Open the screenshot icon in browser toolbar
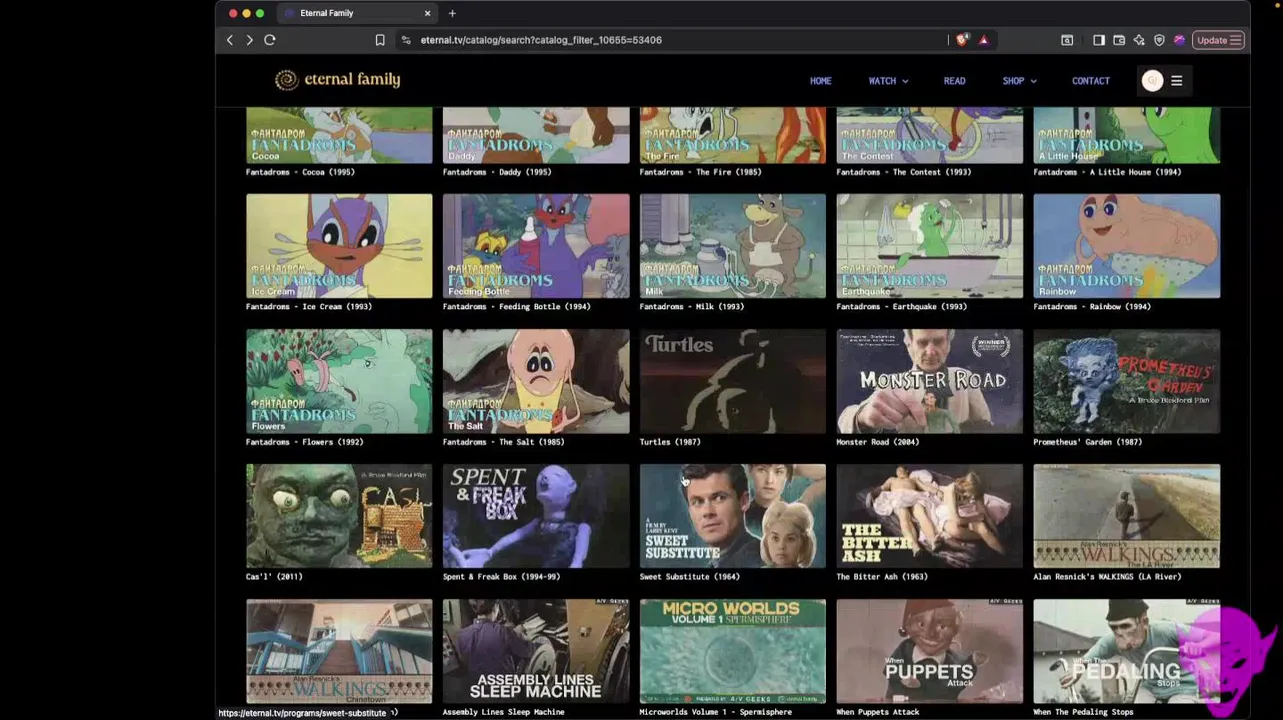The height and width of the screenshot is (720, 1283). [x=1067, y=40]
